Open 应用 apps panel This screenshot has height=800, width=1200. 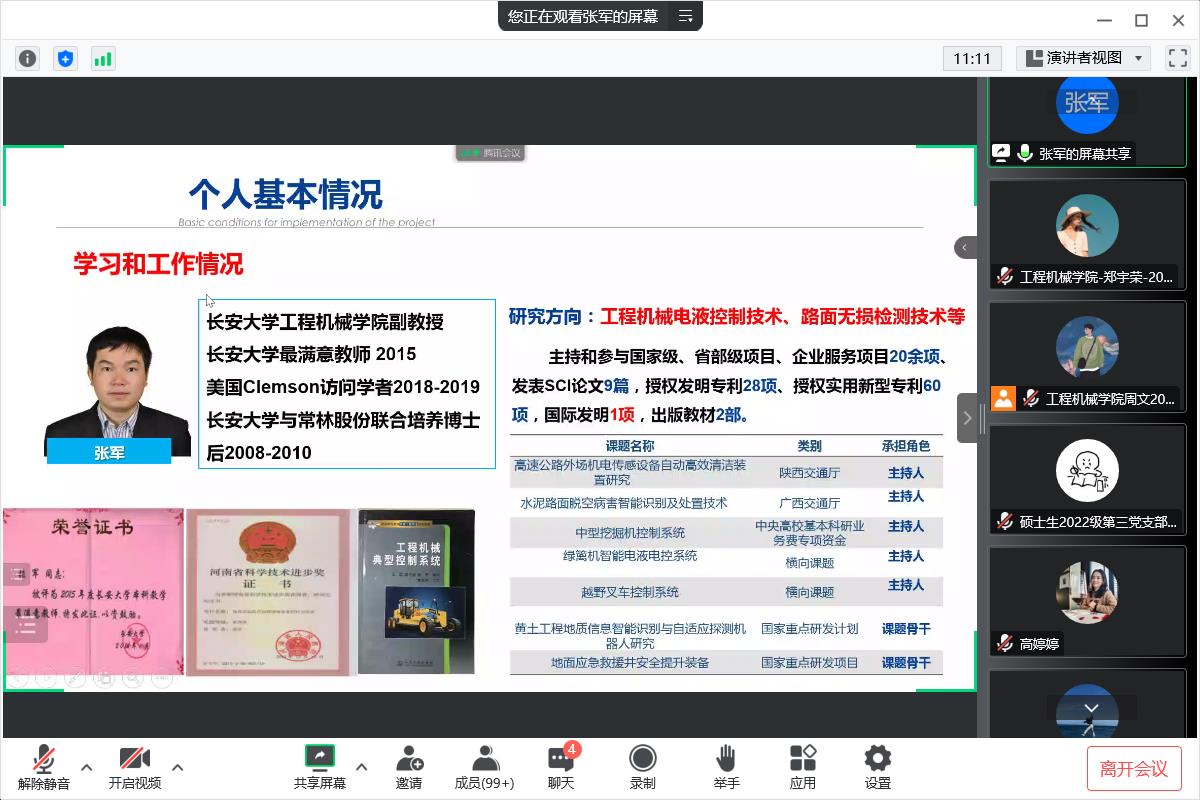click(x=802, y=766)
